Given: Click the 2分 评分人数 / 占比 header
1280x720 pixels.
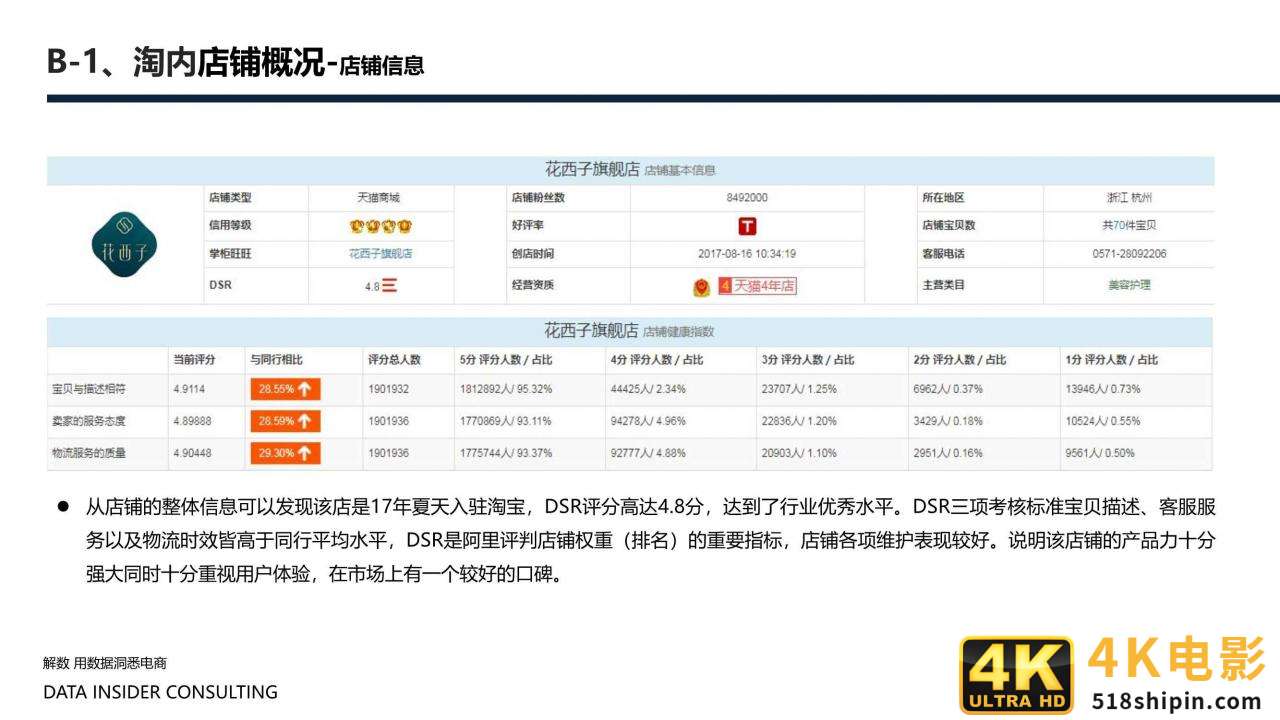Looking at the screenshot, I should pos(959,360).
